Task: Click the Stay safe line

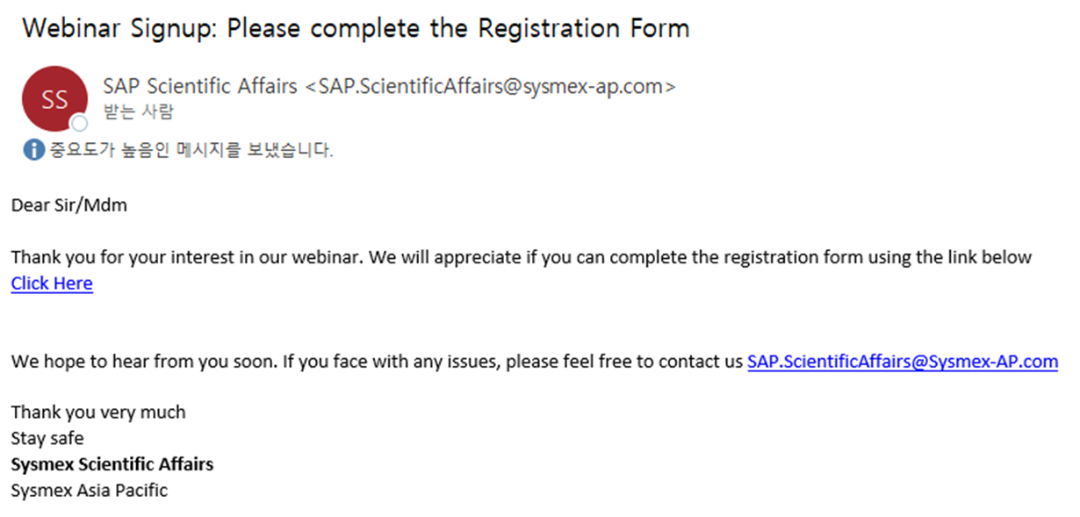Action: (48, 438)
